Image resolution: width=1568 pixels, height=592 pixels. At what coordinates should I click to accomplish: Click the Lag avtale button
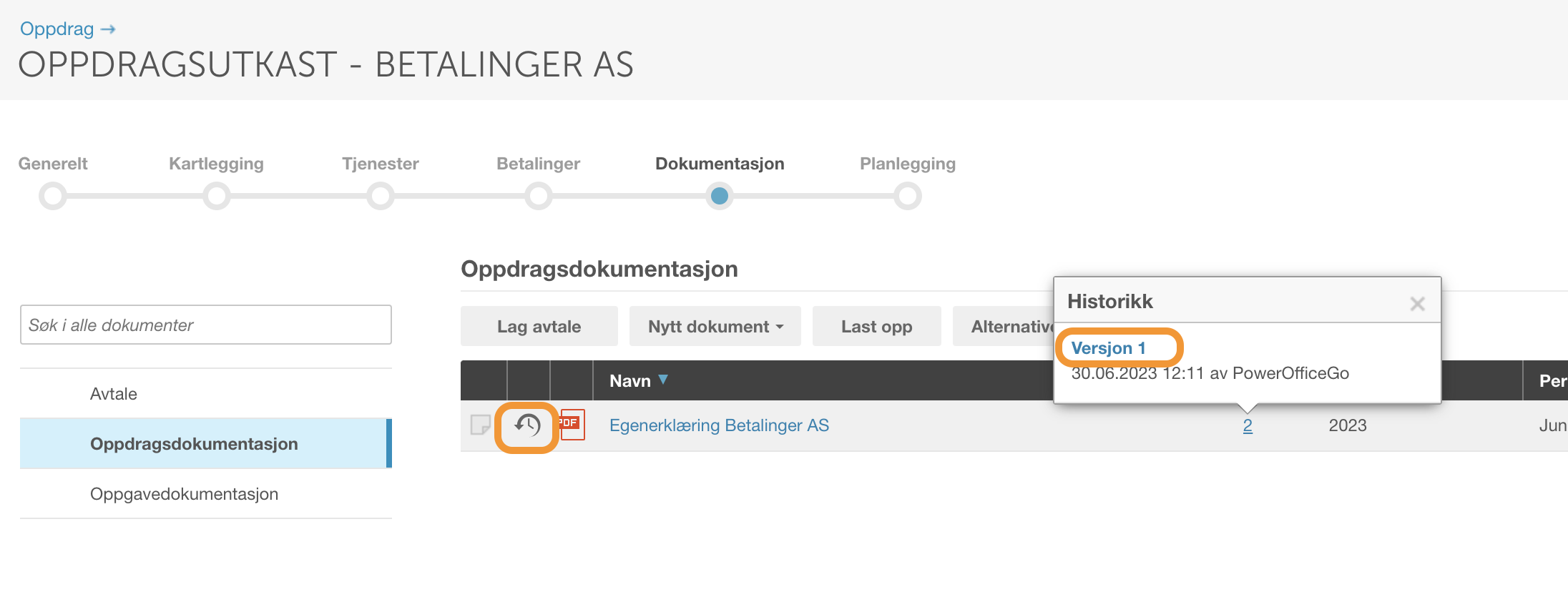coord(539,326)
